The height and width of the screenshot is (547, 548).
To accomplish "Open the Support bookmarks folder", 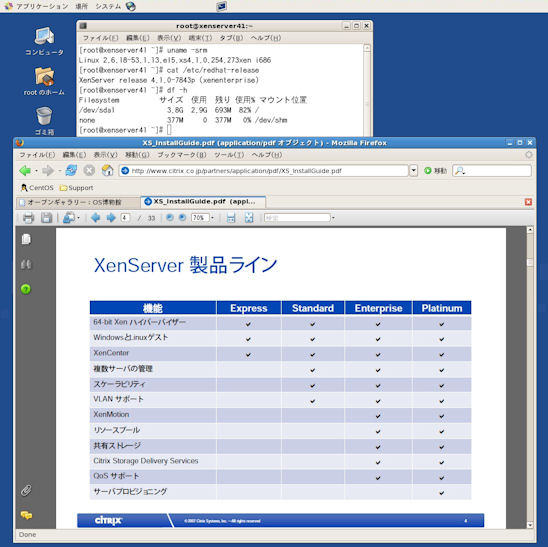I will pos(77,188).
